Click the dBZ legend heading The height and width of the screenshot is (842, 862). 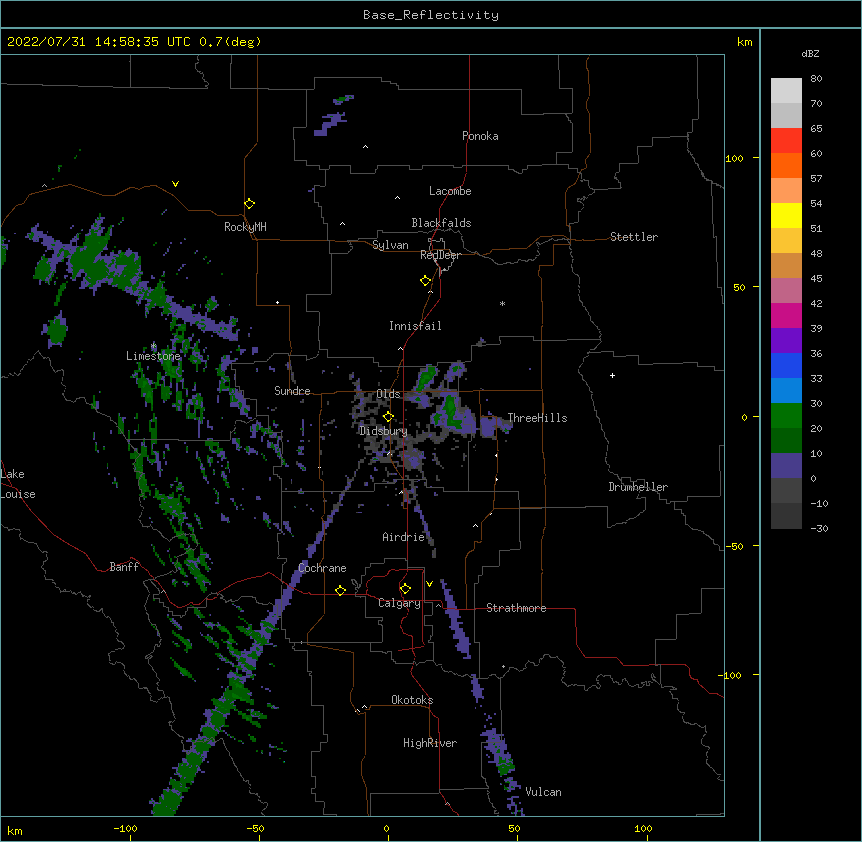810,53
